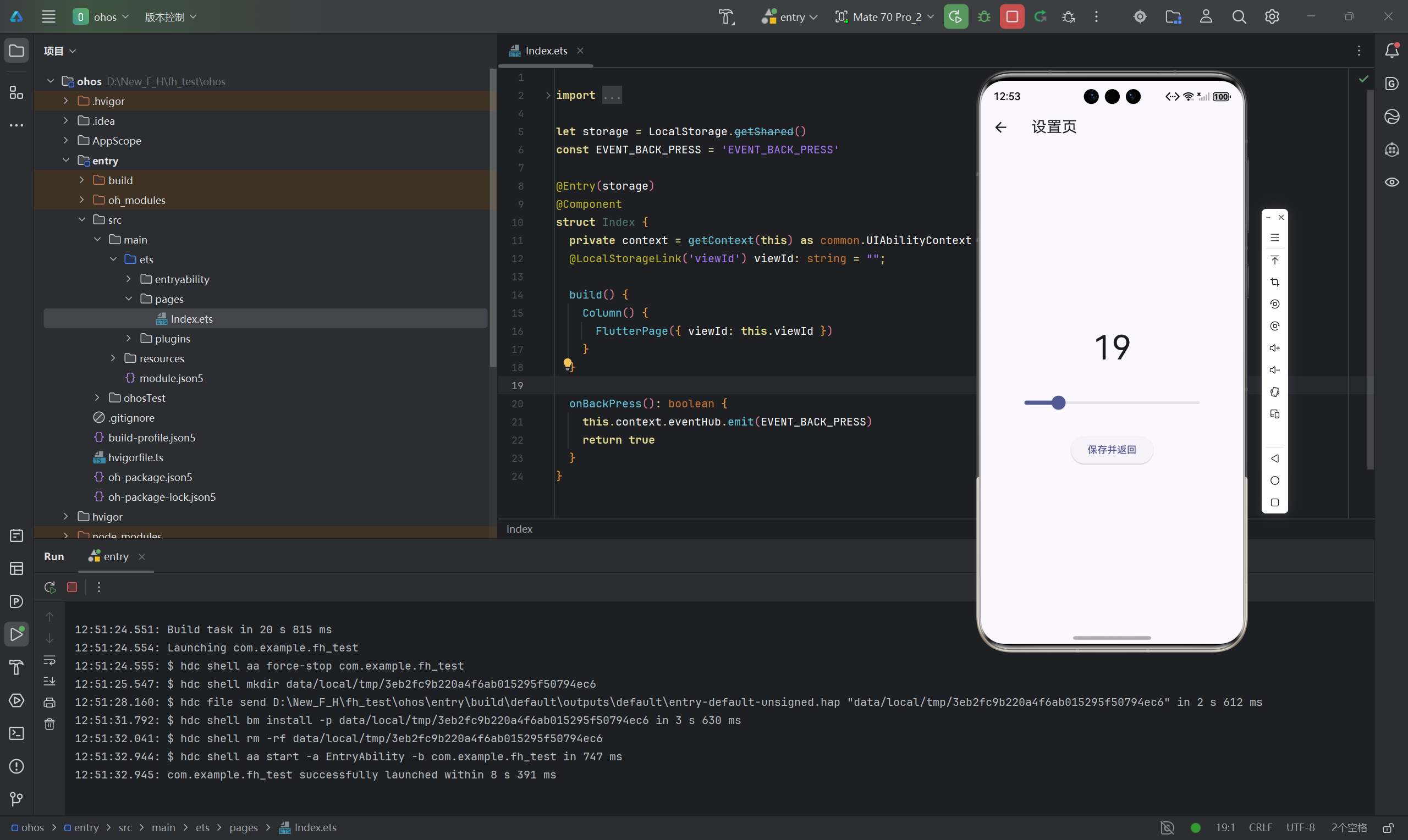Rotate the emulator screen left

tap(1275, 304)
